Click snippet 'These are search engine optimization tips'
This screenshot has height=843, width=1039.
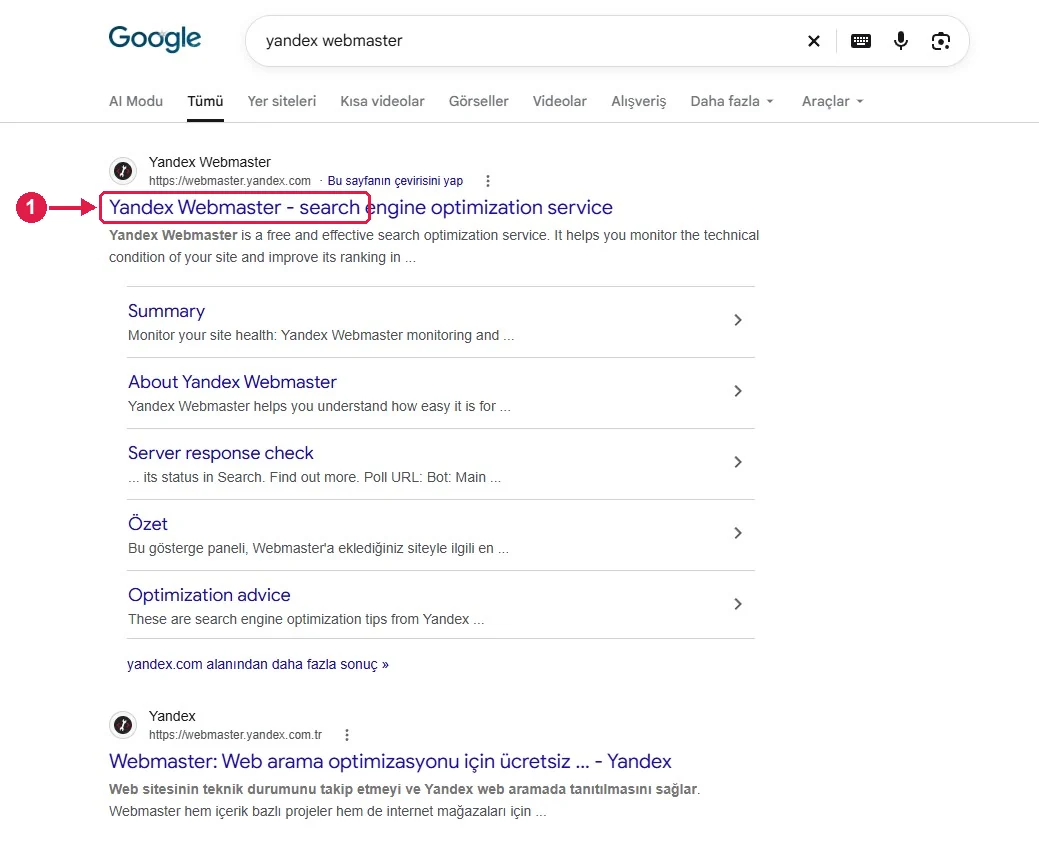[x=306, y=619]
